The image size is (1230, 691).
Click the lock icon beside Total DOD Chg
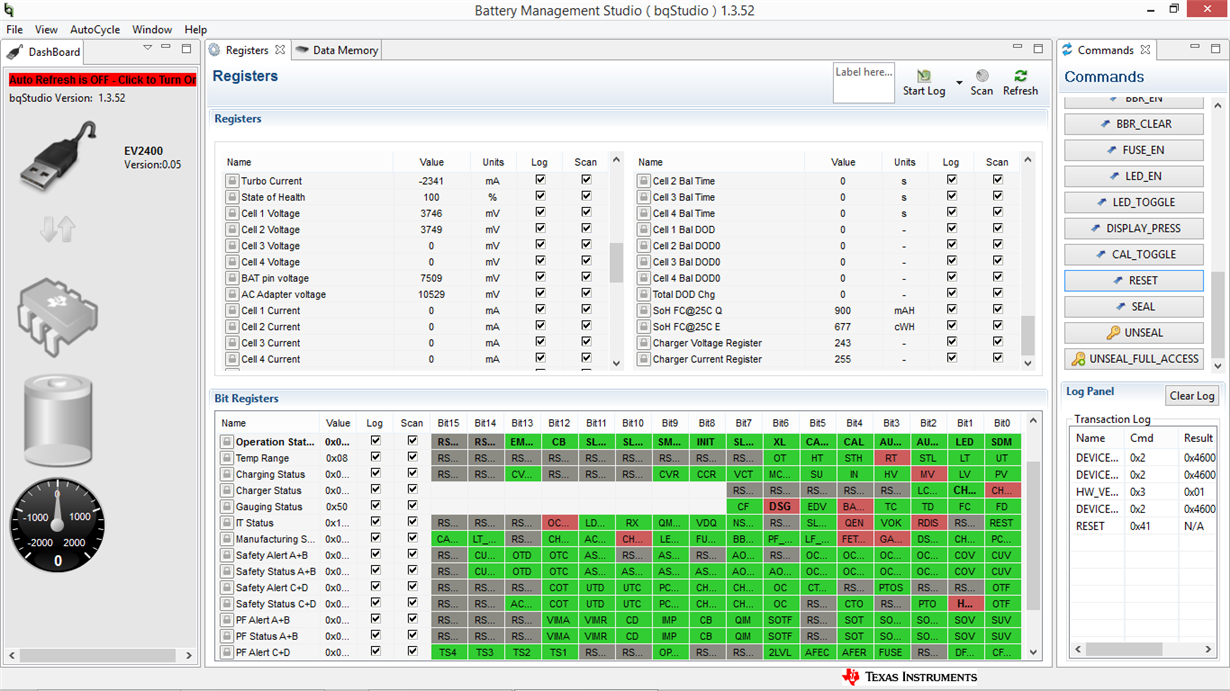[644, 295]
